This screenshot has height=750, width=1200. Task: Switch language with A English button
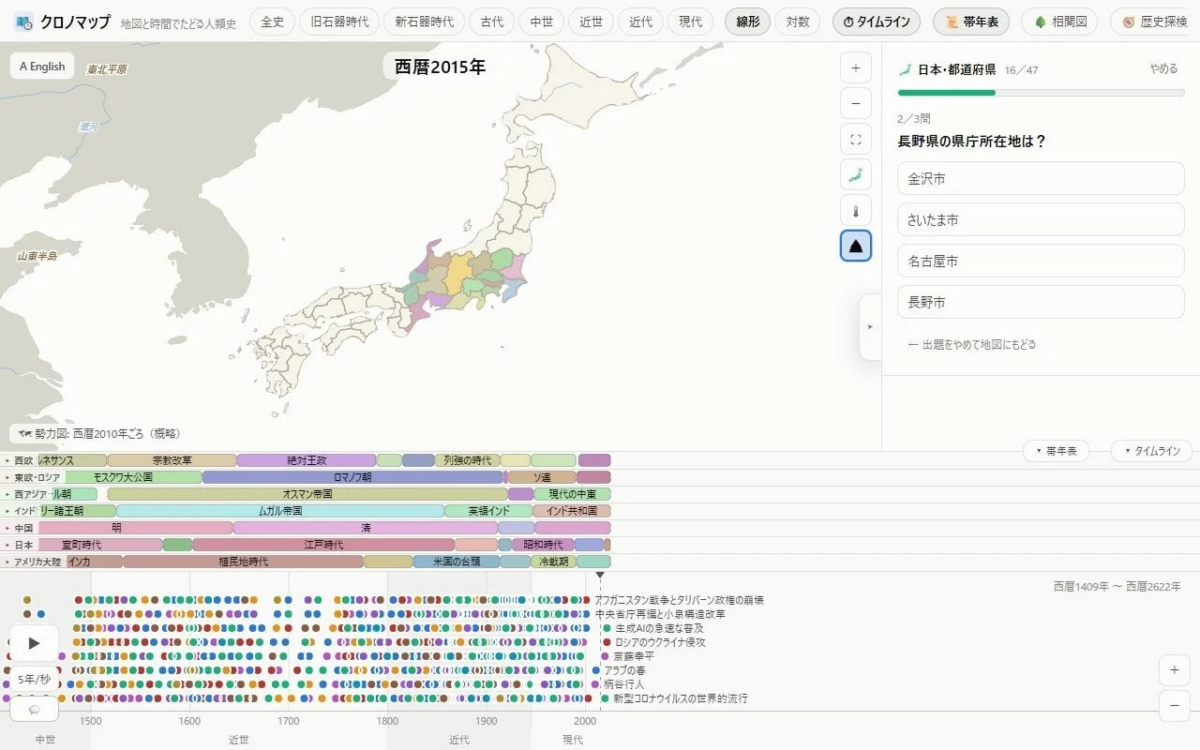(42, 66)
